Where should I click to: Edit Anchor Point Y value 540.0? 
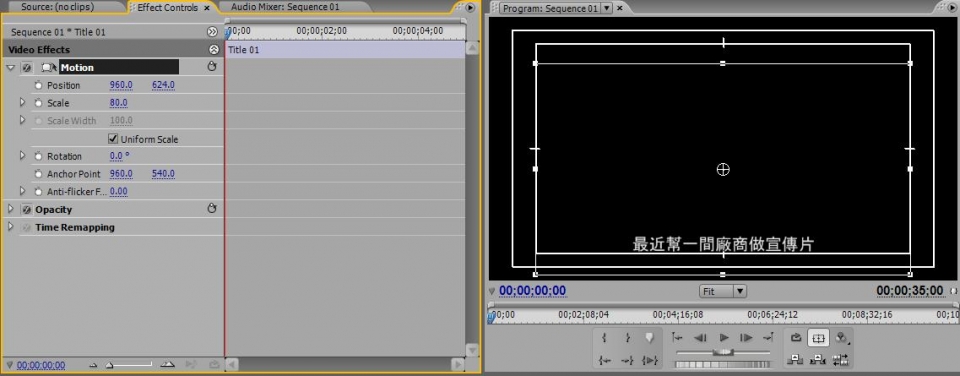pos(163,174)
